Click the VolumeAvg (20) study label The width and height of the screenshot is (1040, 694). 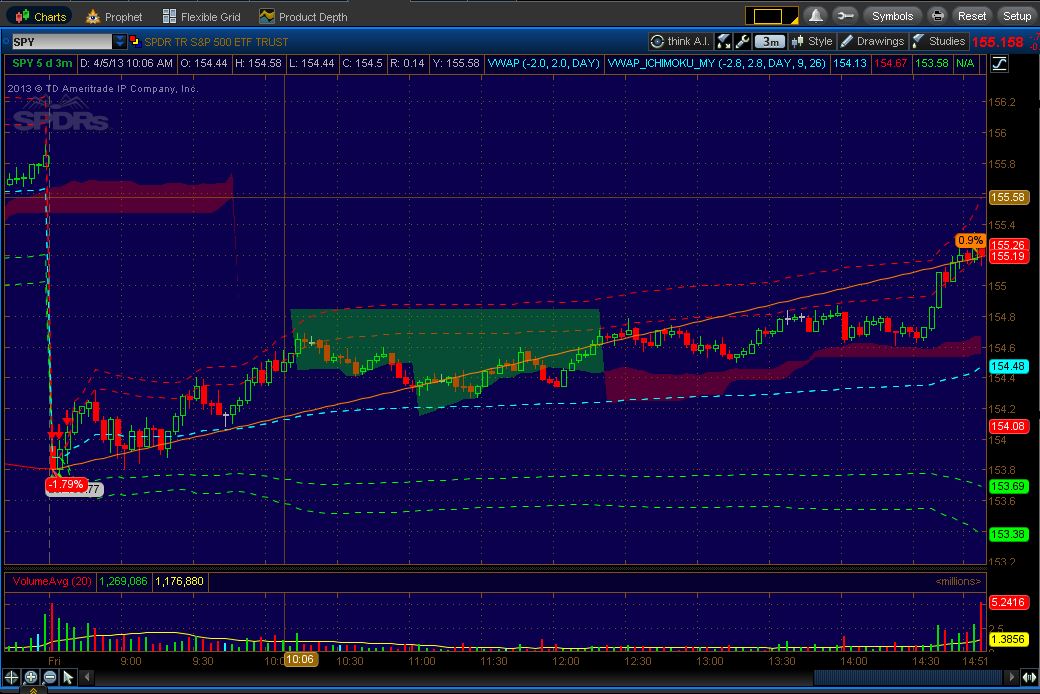click(52, 581)
